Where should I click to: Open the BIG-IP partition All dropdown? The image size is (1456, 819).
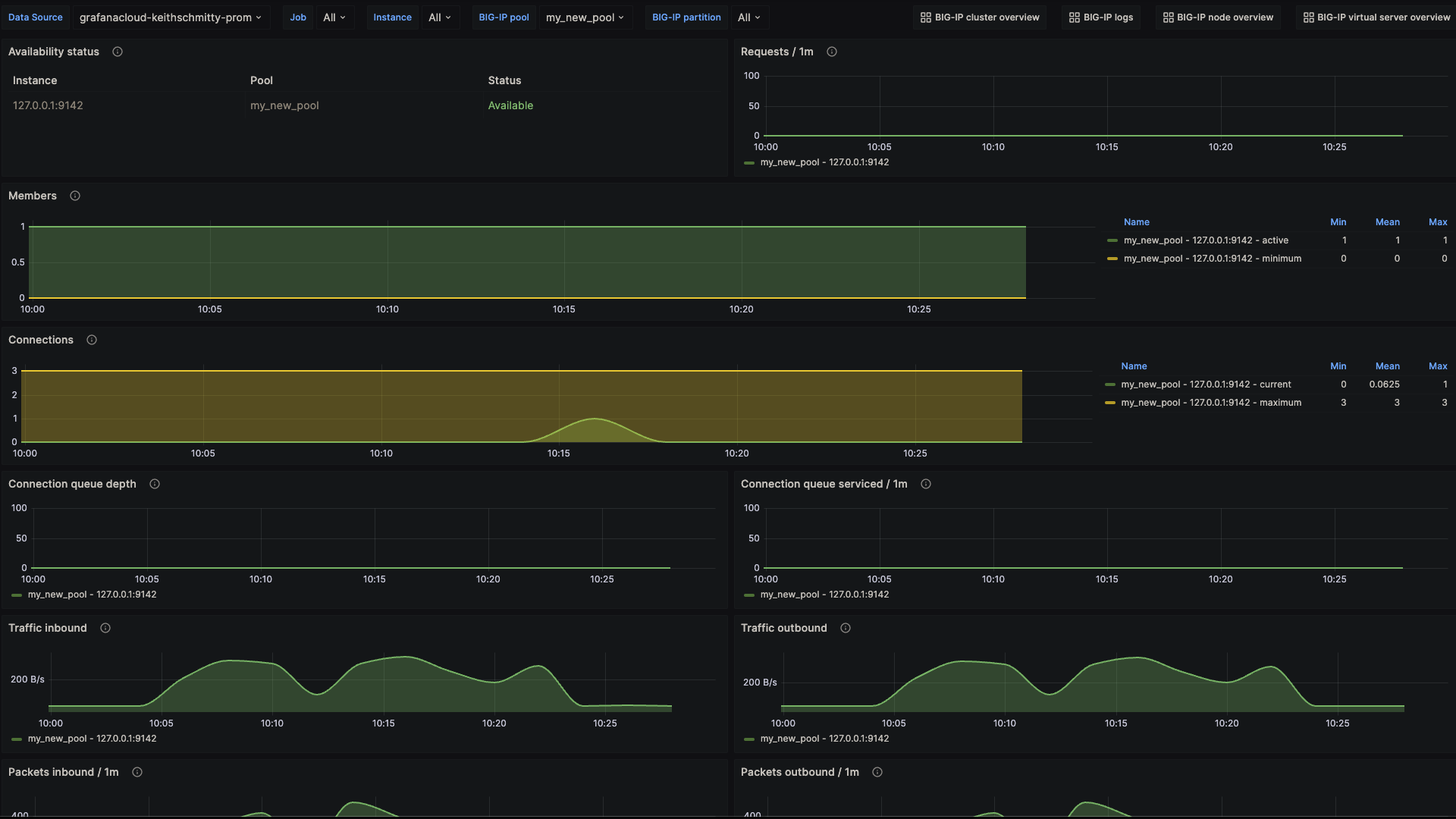[x=747, y=17]
